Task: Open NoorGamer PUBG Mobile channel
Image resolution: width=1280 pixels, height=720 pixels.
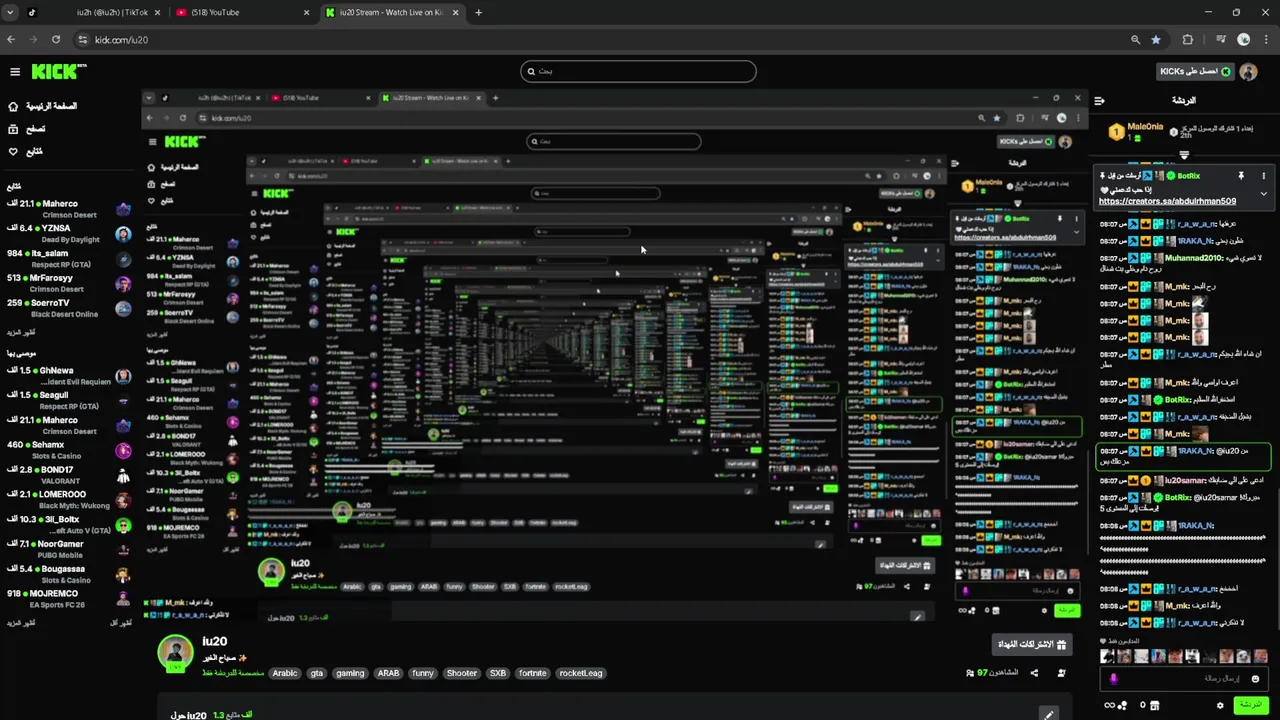Action: click(68, 549)
